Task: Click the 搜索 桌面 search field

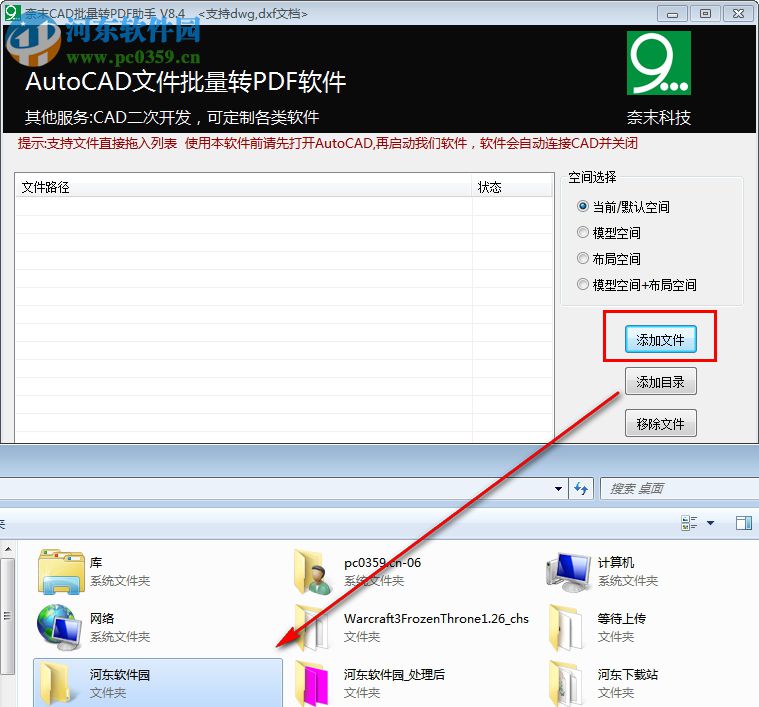Action: [678, 488]
